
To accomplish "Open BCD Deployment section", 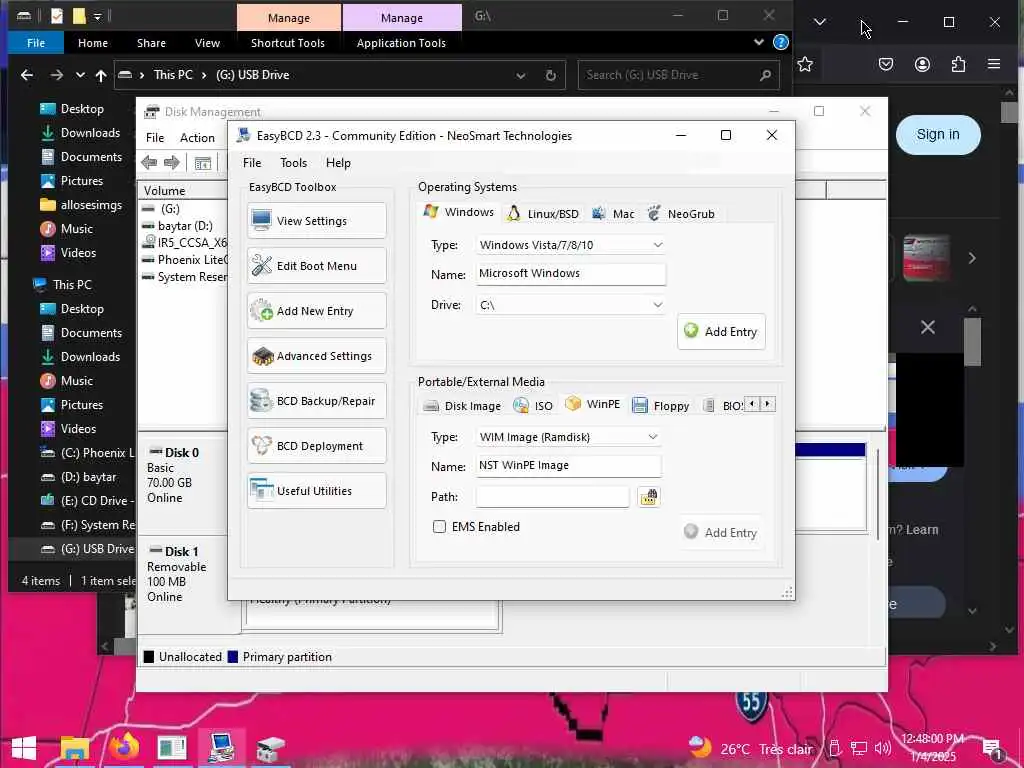I will click(x=317, y=446).
